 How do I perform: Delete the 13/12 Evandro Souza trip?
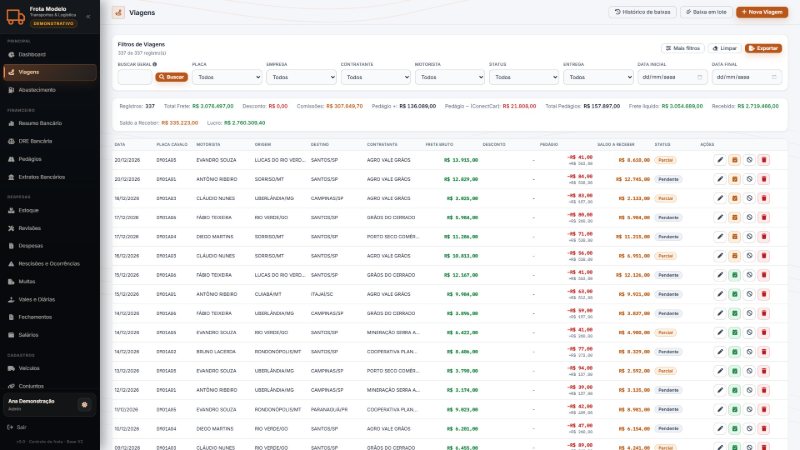click(764, 371)
